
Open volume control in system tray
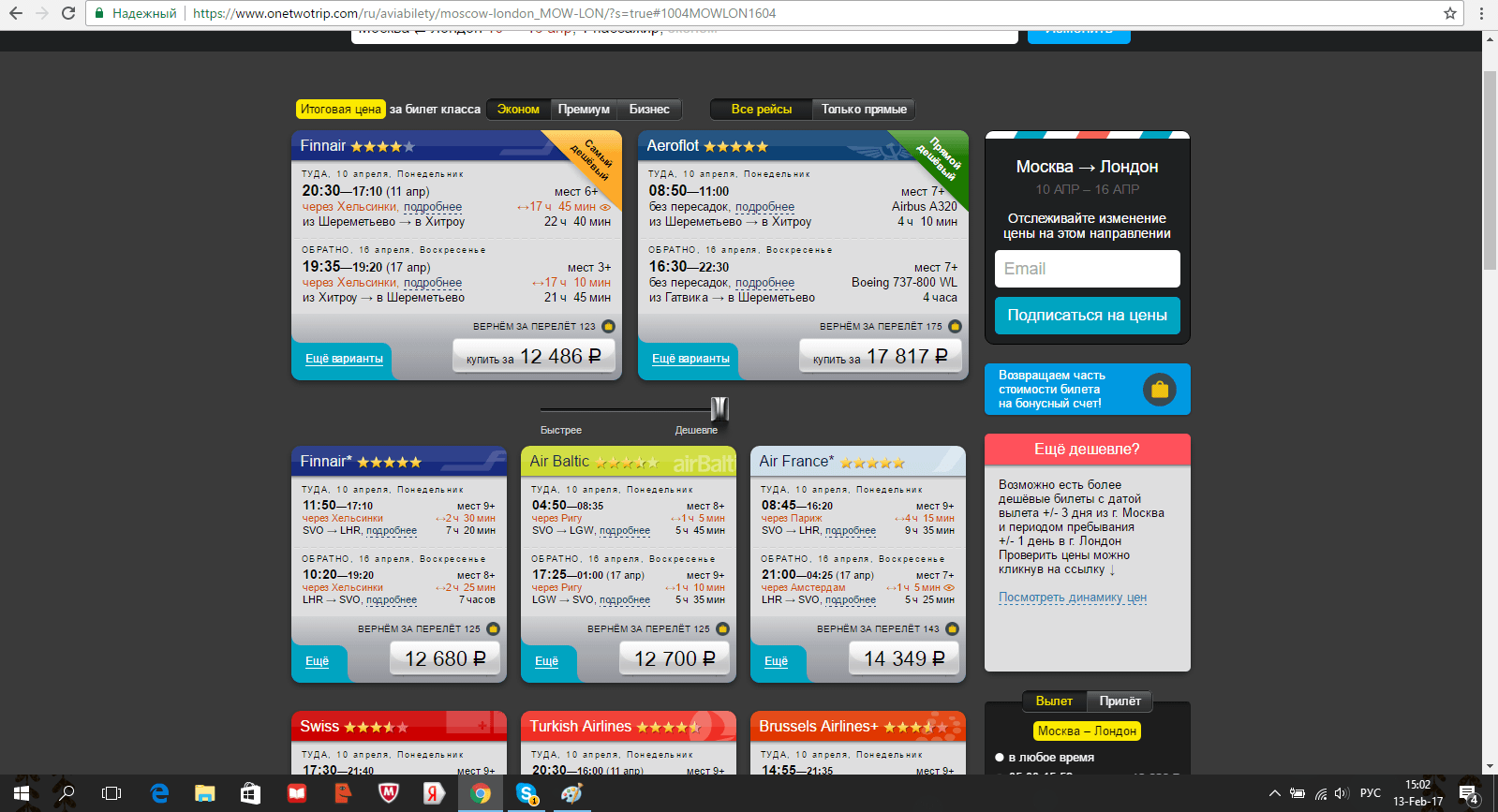tap(1342, 793)
